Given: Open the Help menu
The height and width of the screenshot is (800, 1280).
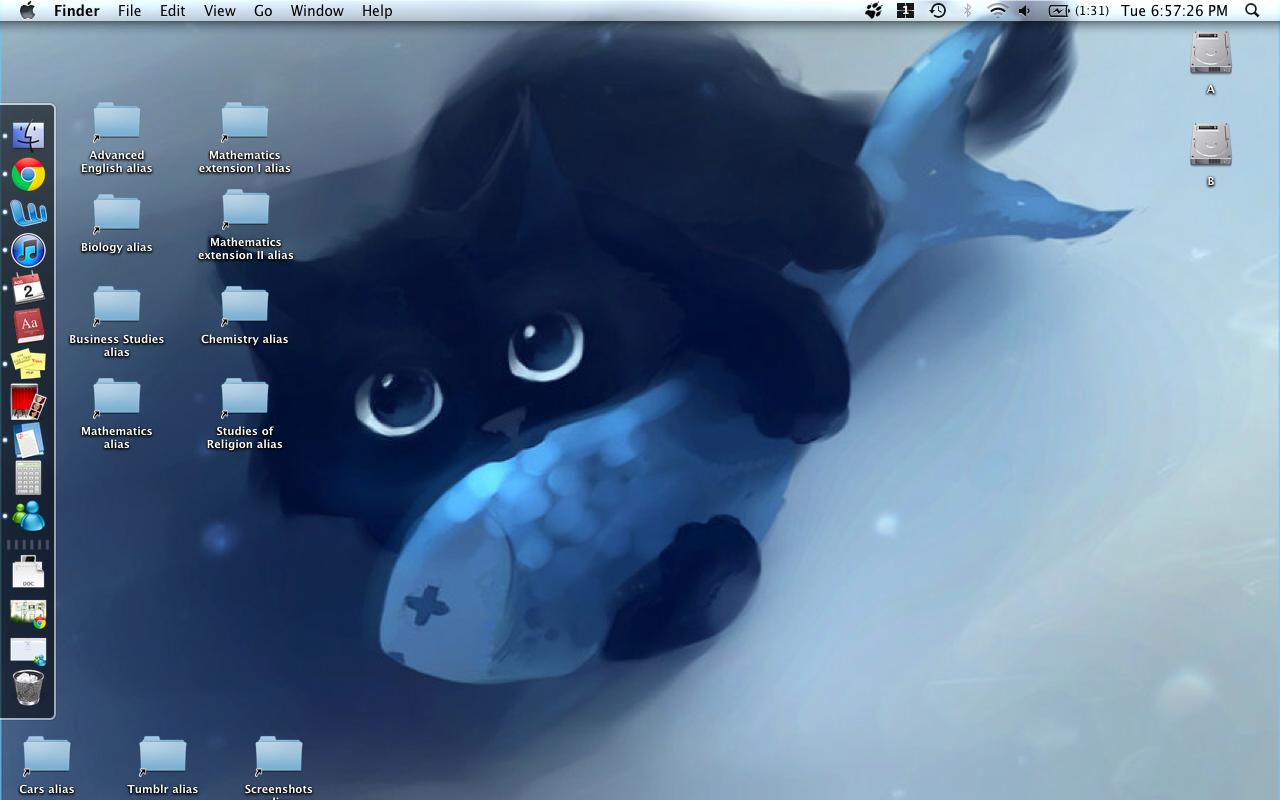Looking at the screenshot, I should coord(377,10).
